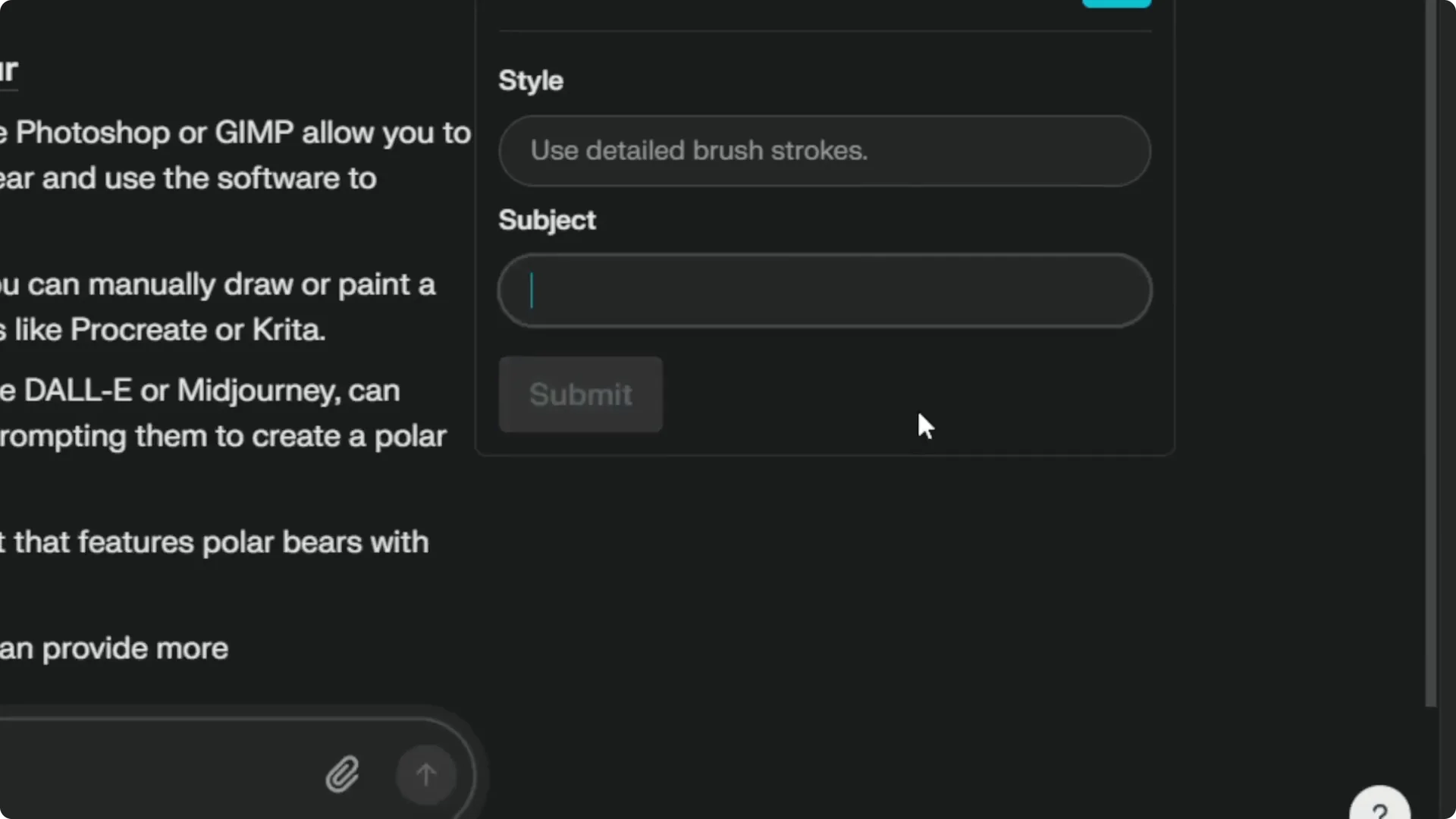Image resolution: width=1456 pixels, height=819 pixels.
Task: Tap the circular send button icon
Action: pyautogui.click(x=425, y=774)
